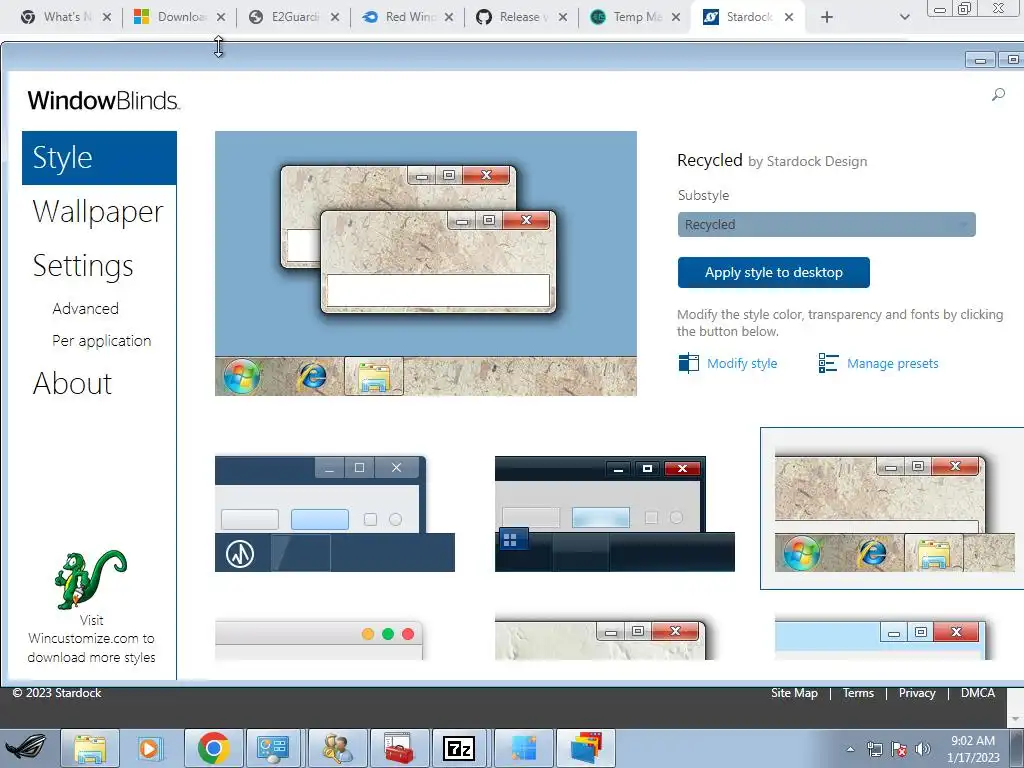The width and height of the screenshot is (1024, 768).
Task: Click the Manage presets icon
Action: [828, 363]
